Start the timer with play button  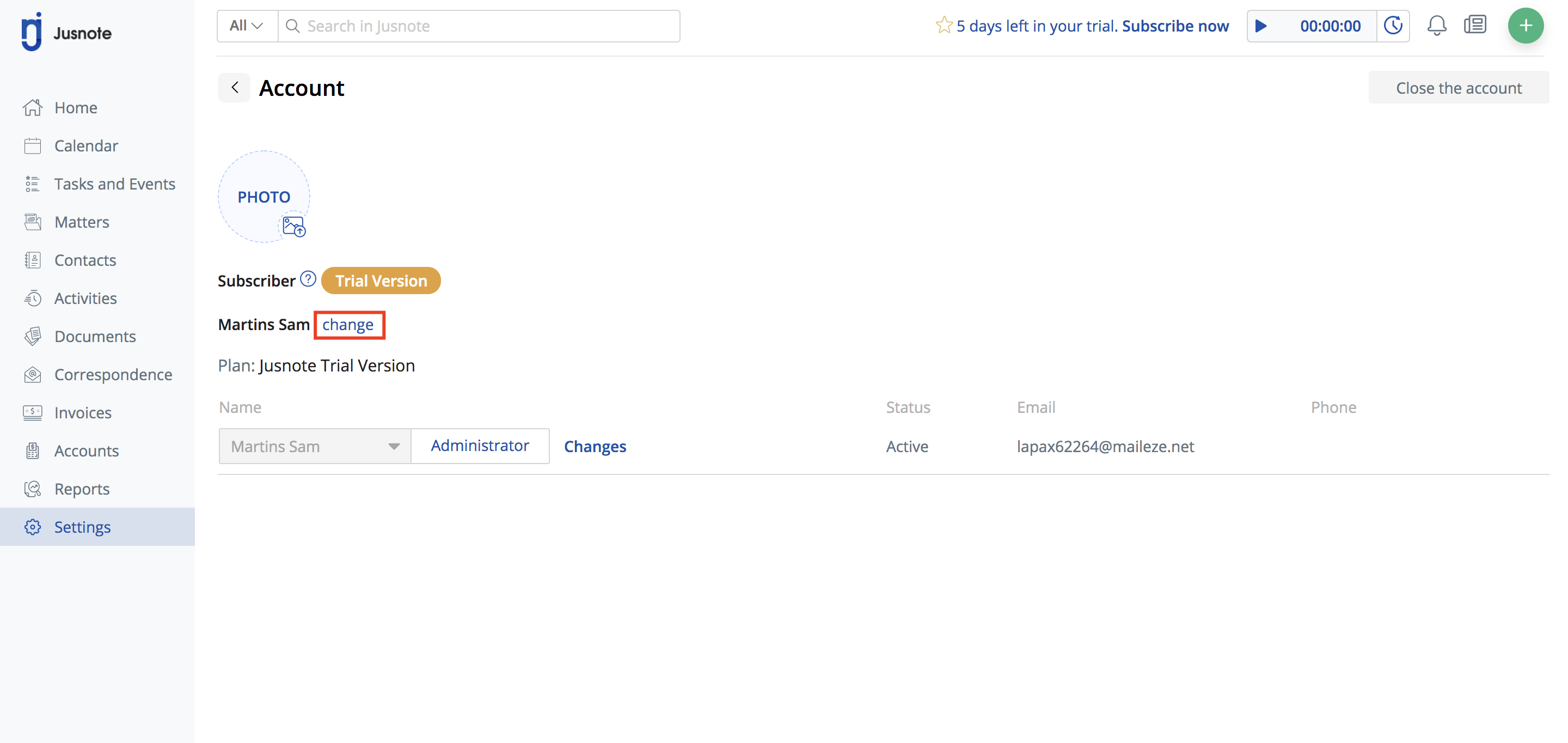1261,26
